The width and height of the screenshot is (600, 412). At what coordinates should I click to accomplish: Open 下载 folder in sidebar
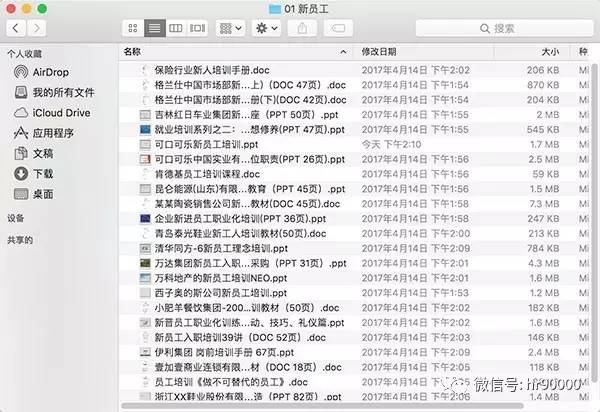43,173
